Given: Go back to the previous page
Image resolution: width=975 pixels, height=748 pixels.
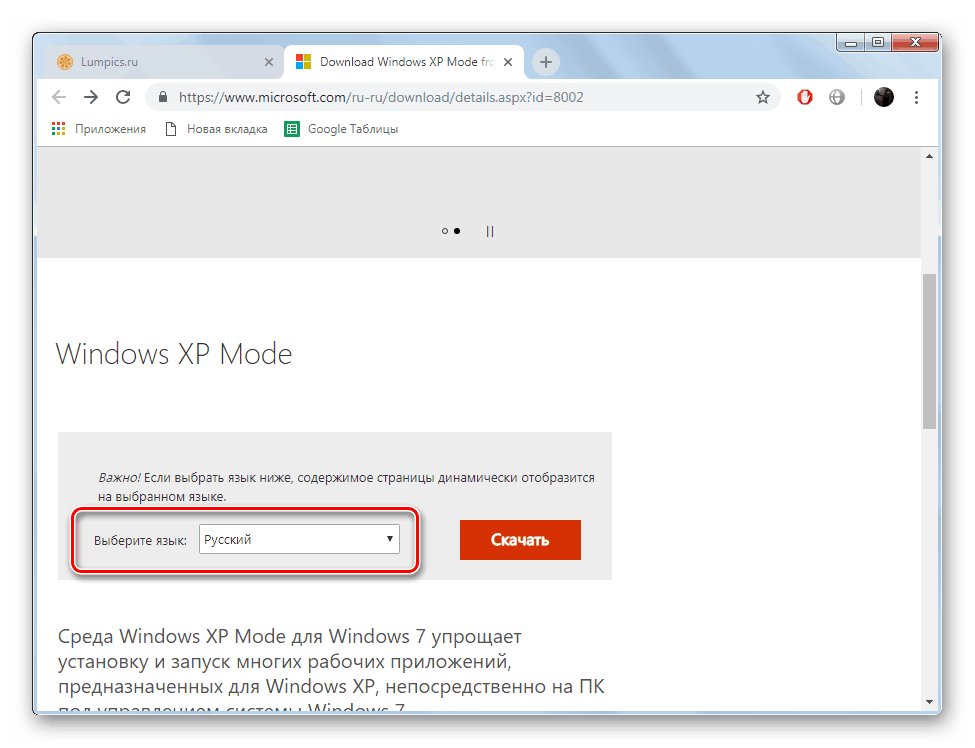Looking at the screenshot, I should [59, 97].
